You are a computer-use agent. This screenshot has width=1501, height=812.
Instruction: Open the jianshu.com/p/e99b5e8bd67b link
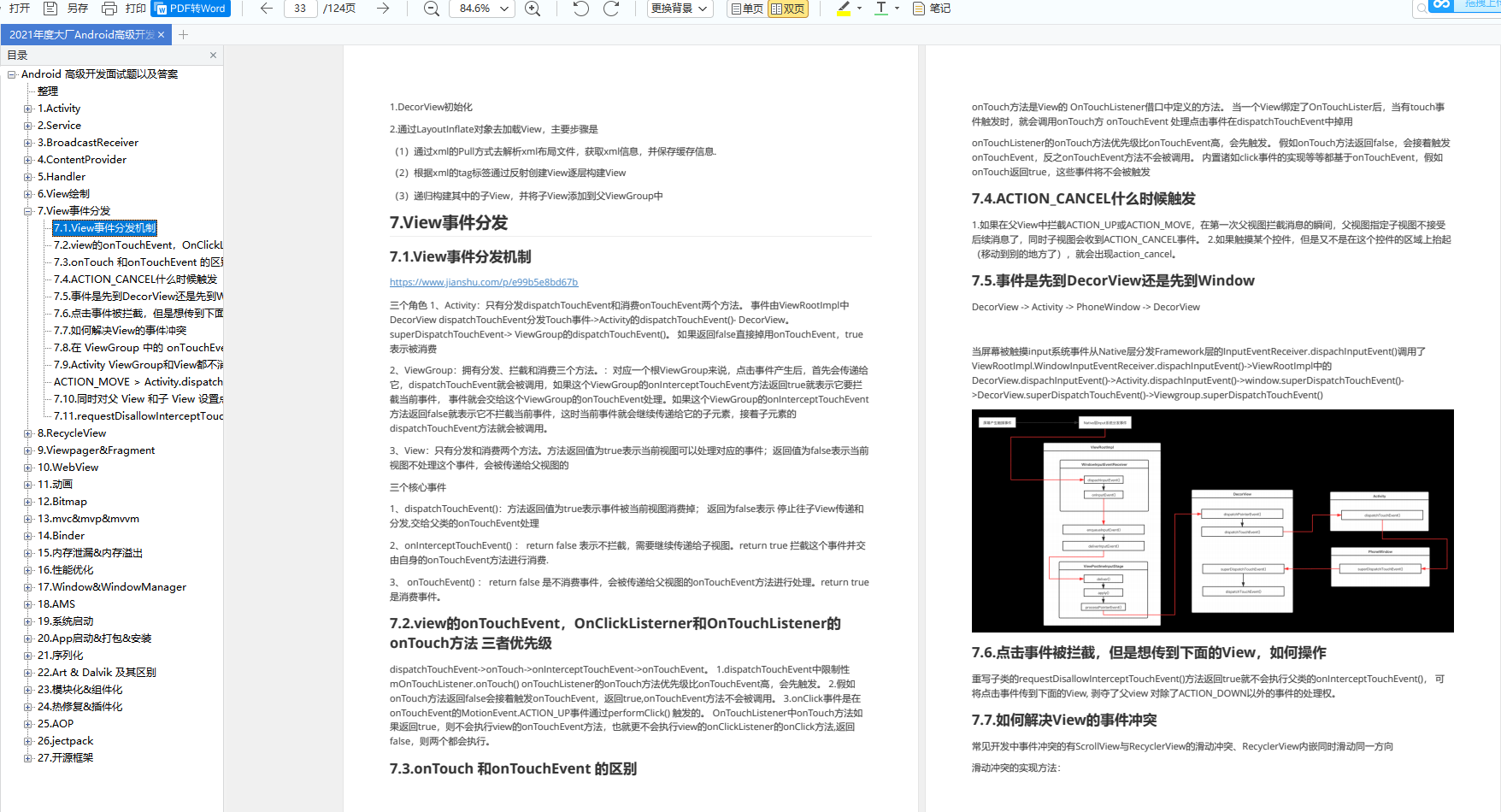(x=484, y=282)
